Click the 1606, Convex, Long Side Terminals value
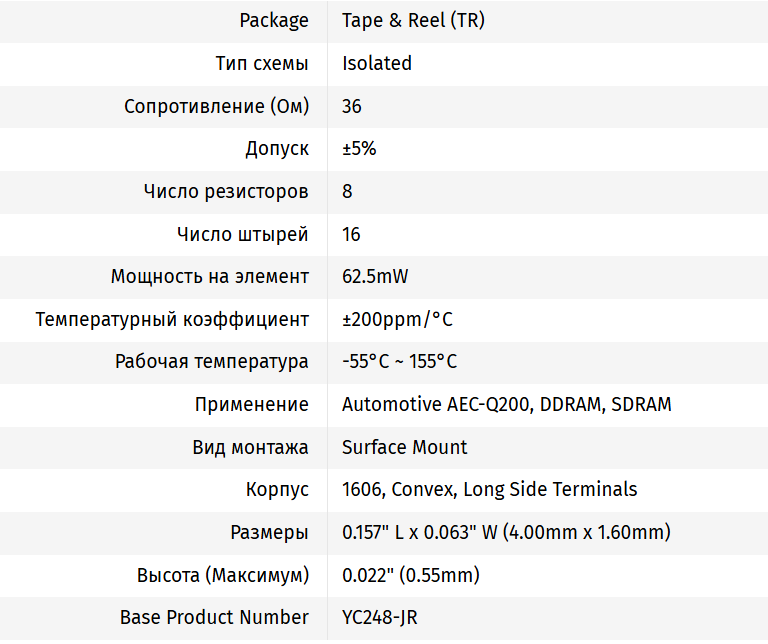This screenshot has height=644, width=768. tap(489, 490)
